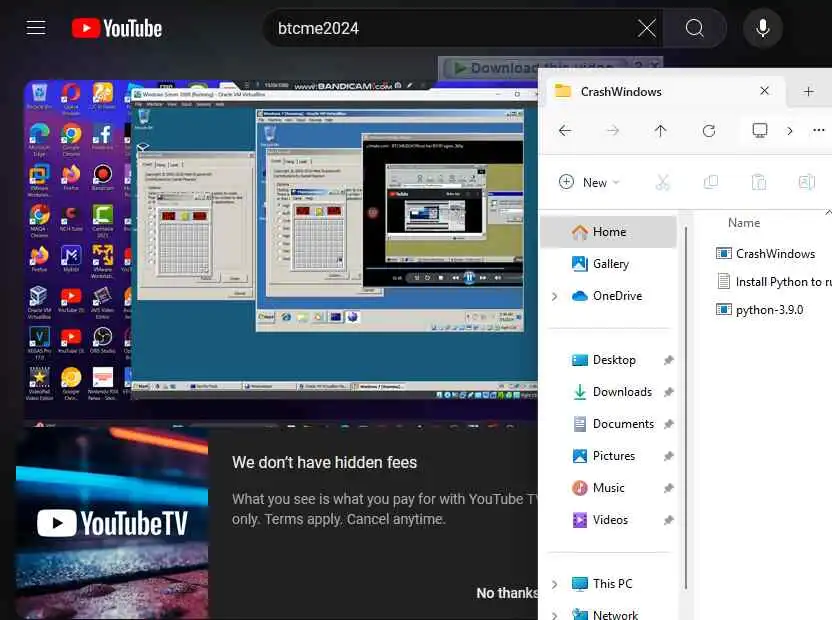
Task: Expand the Network tree node
Action: 554,615
